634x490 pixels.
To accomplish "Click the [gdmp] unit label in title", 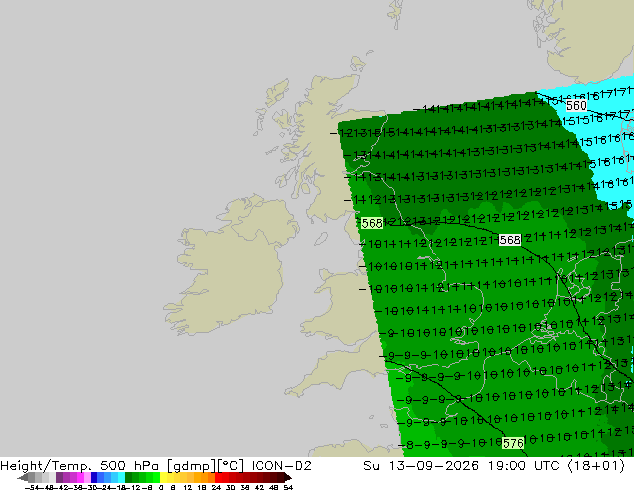I will [191, 466].
